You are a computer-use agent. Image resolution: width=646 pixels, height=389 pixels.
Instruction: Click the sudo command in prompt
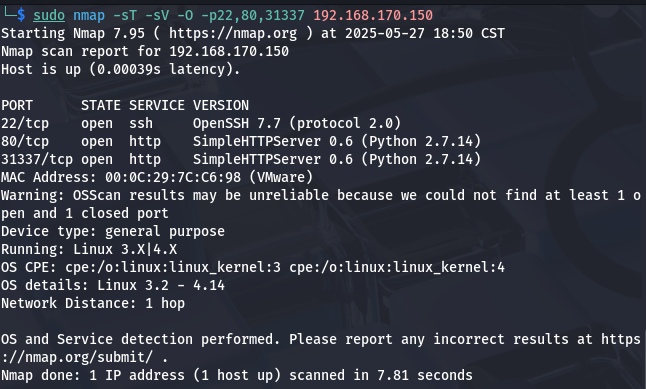pos(49,15)
